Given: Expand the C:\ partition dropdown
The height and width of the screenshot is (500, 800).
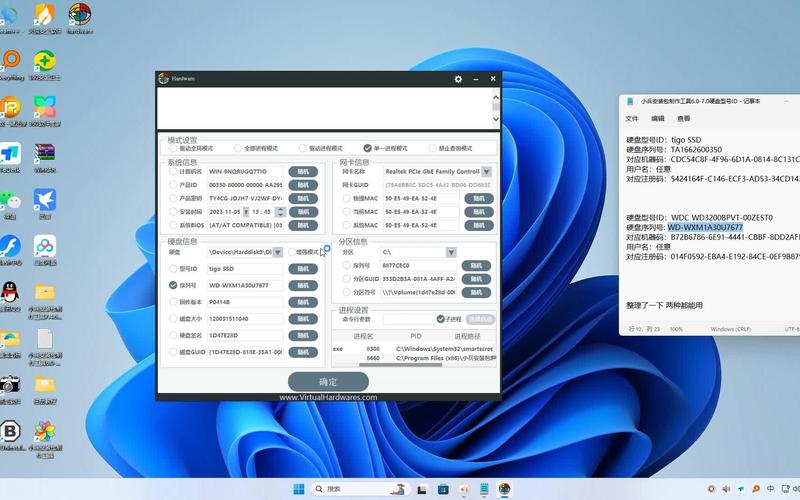Looking at the screenshot, I should tap(451, 252).
